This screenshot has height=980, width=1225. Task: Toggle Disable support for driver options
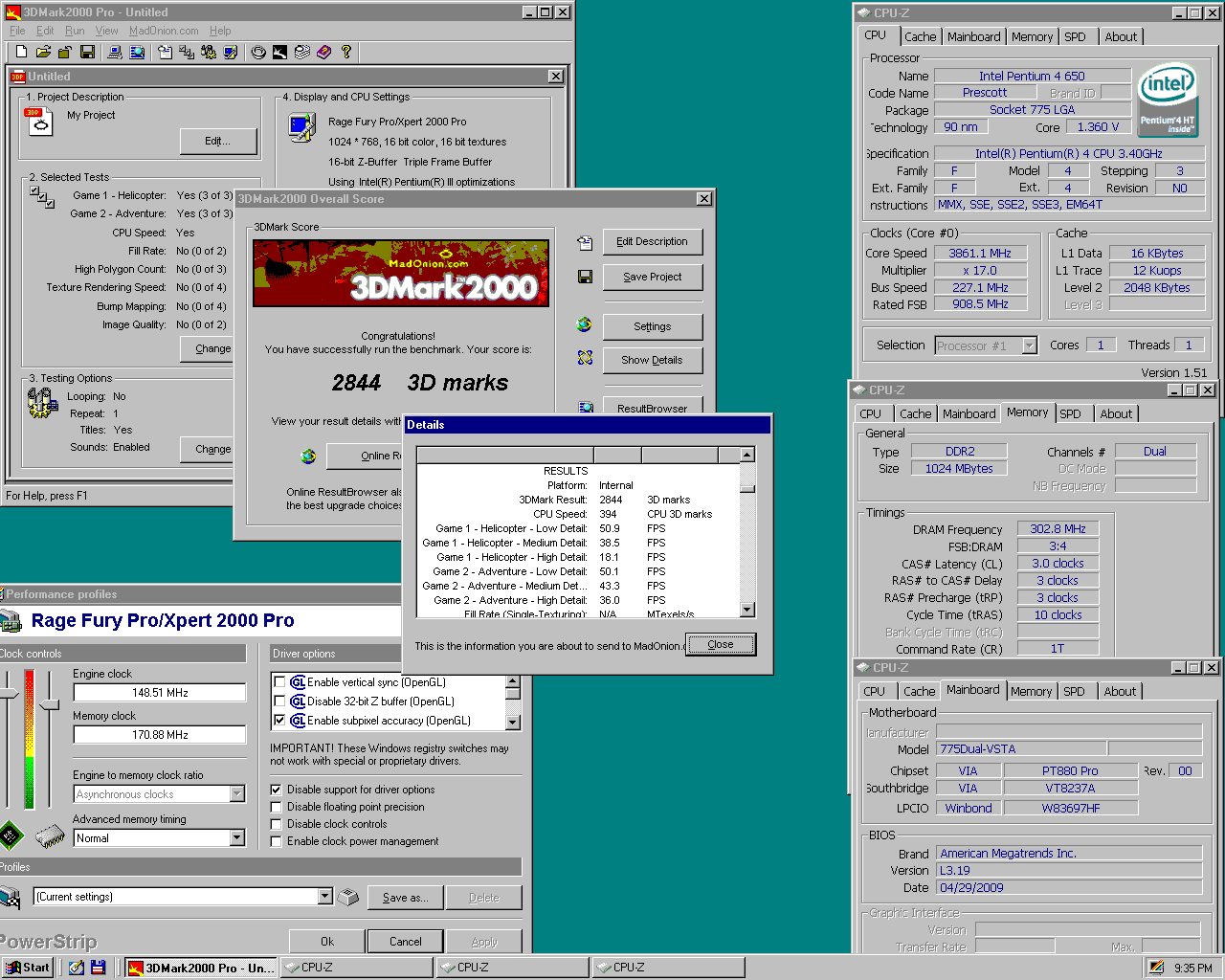click(x=276, y=790)
